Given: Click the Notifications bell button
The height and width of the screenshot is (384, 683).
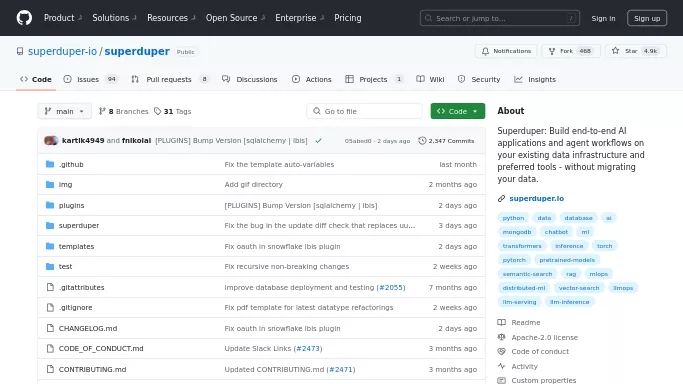Looking at the screenshot, I should (506, 51).
